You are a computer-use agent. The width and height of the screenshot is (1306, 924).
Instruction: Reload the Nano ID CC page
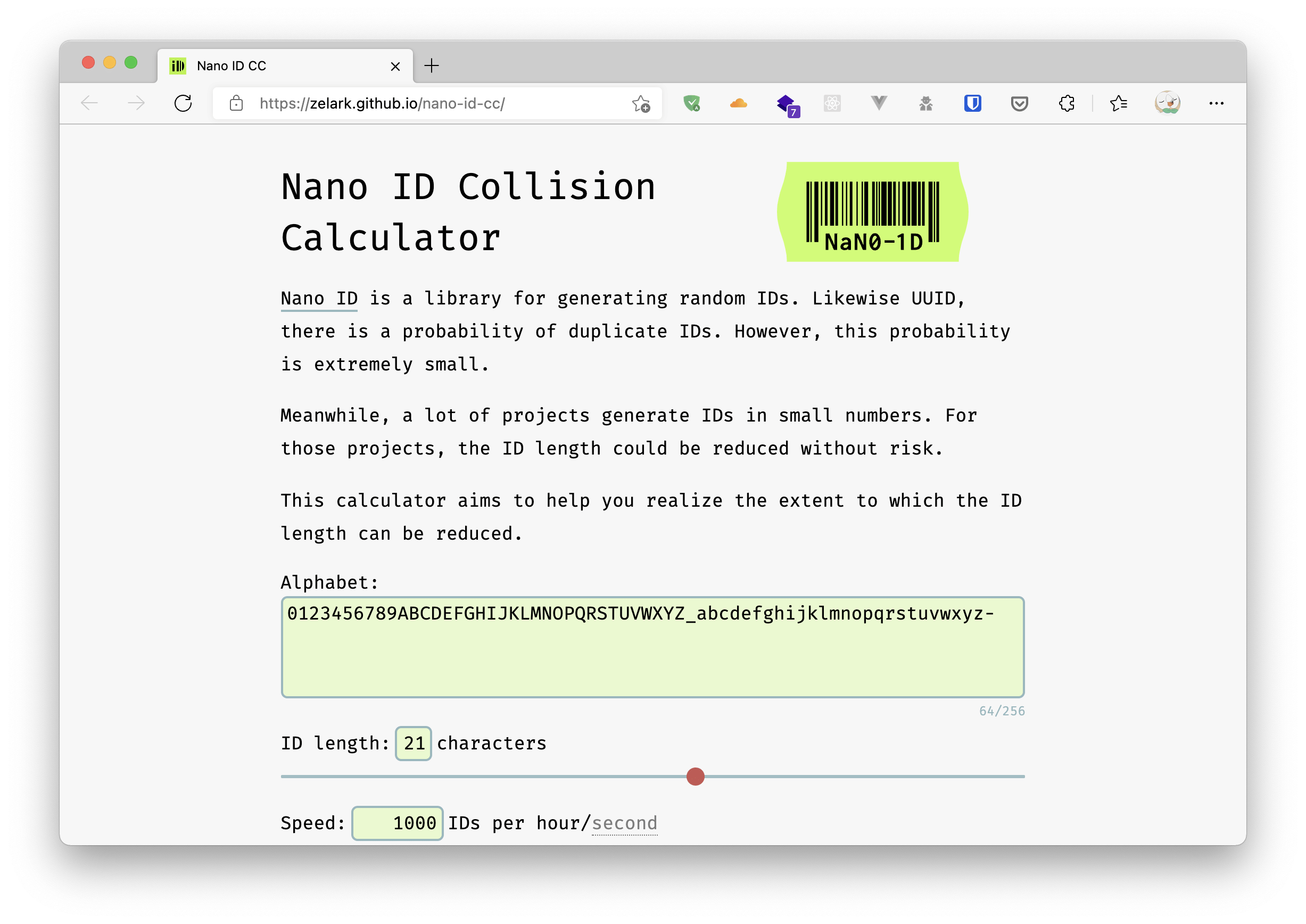point(183,103)
